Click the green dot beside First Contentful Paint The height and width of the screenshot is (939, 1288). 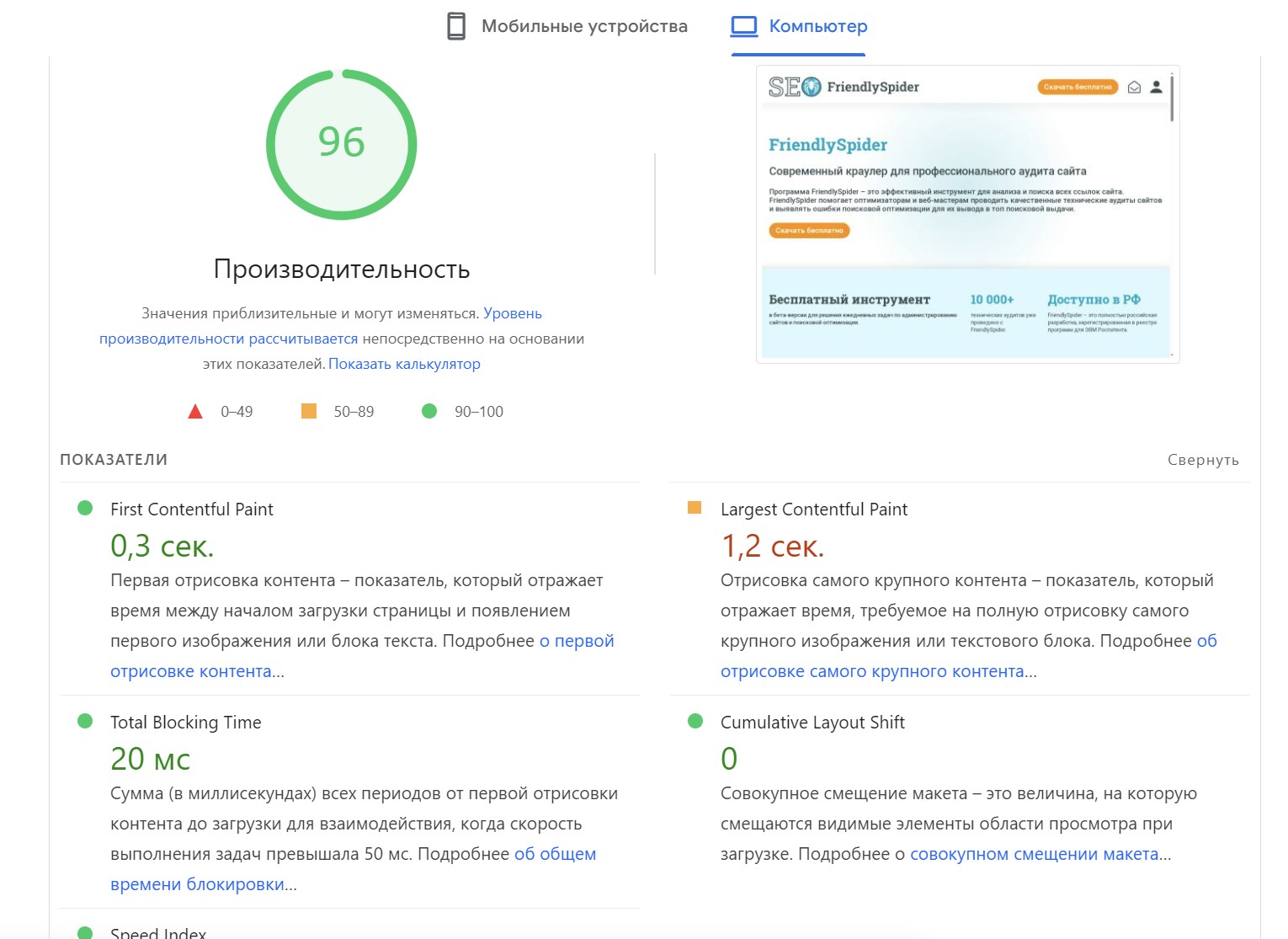point(85,508)
